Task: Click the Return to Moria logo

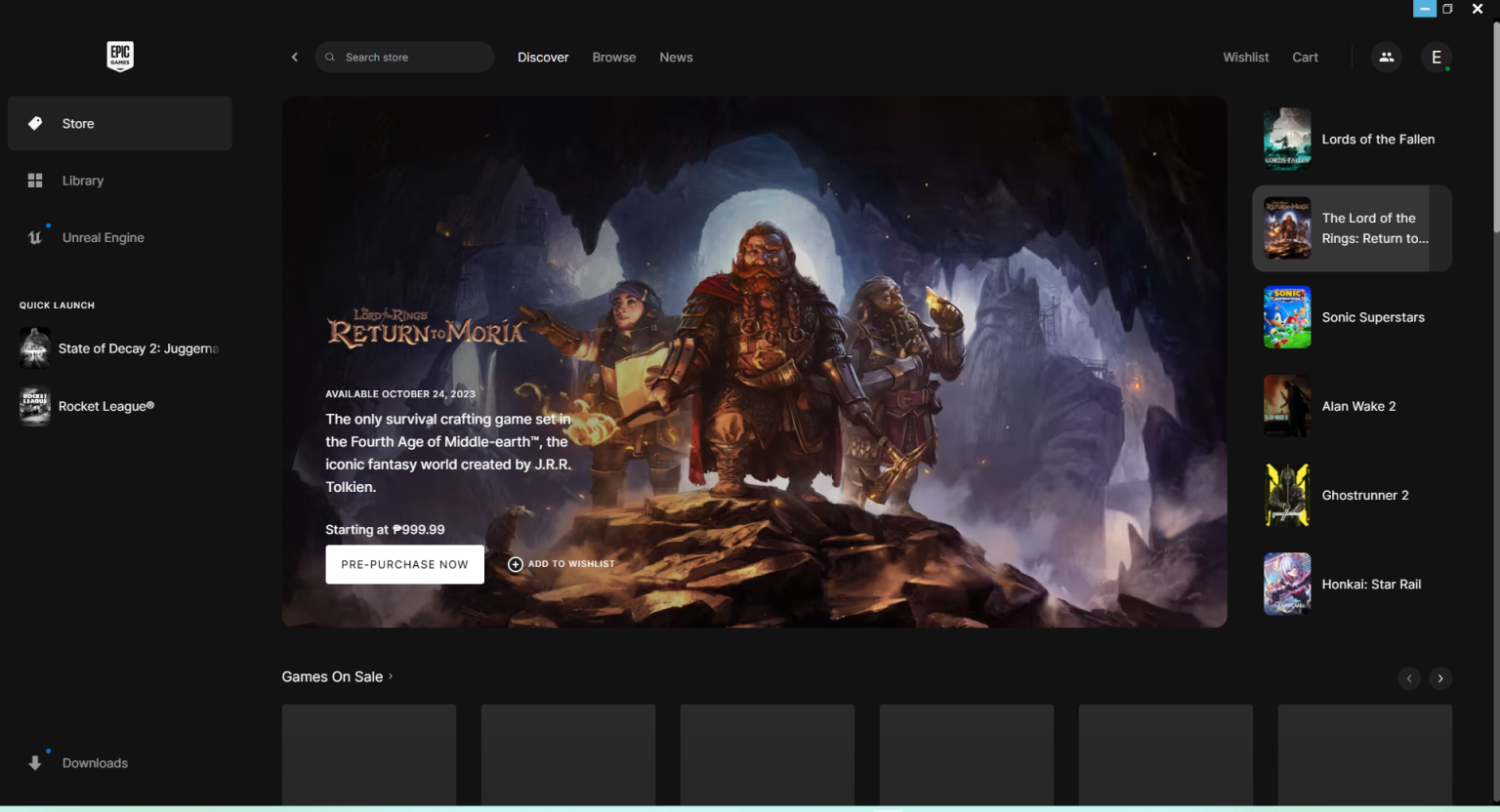Action: click(427, 329)
